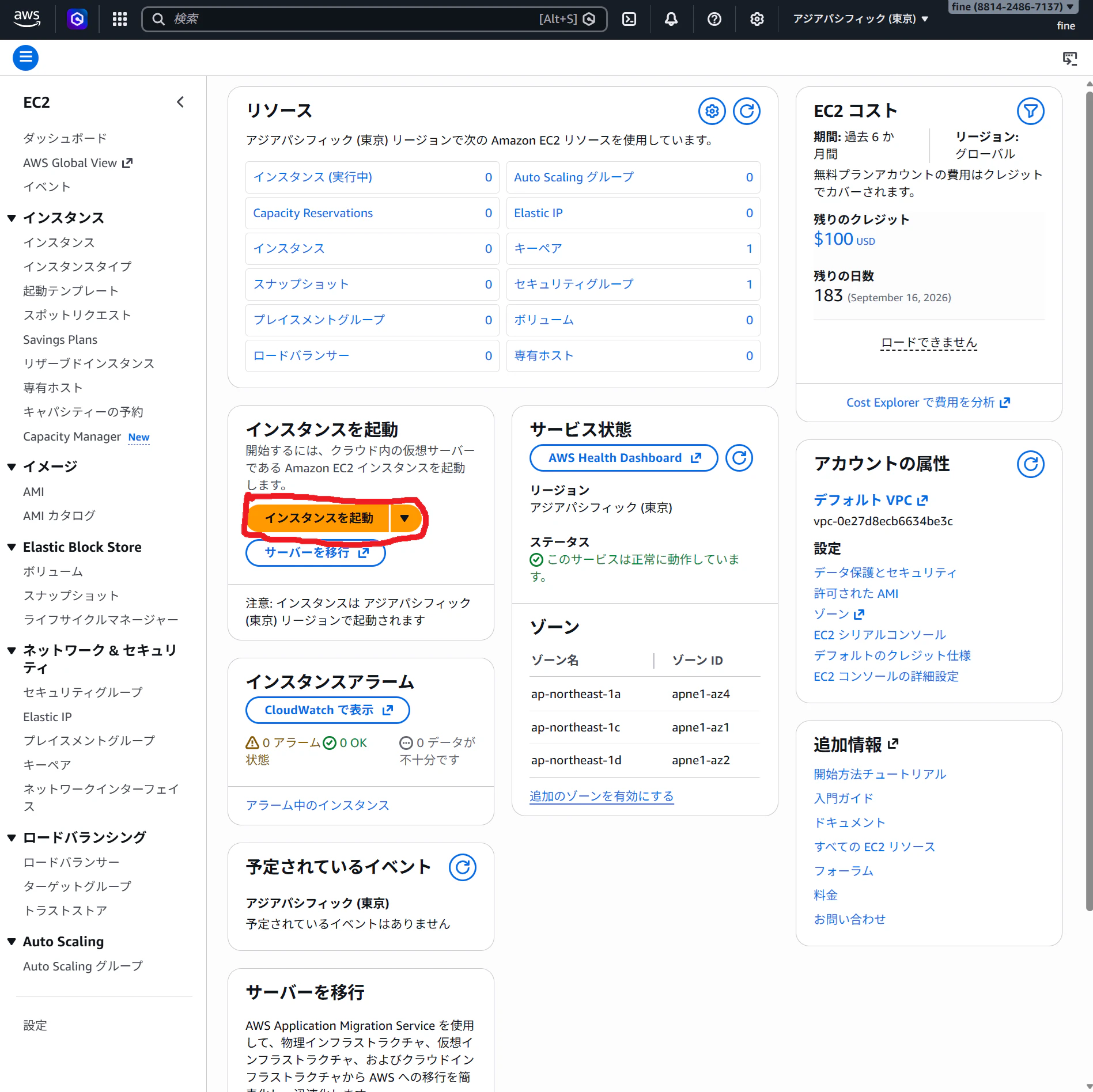Open the インスタンスを起動 dropdown arrow
The height and width of the screenshot is (1092, 1093).
point(404,518)
